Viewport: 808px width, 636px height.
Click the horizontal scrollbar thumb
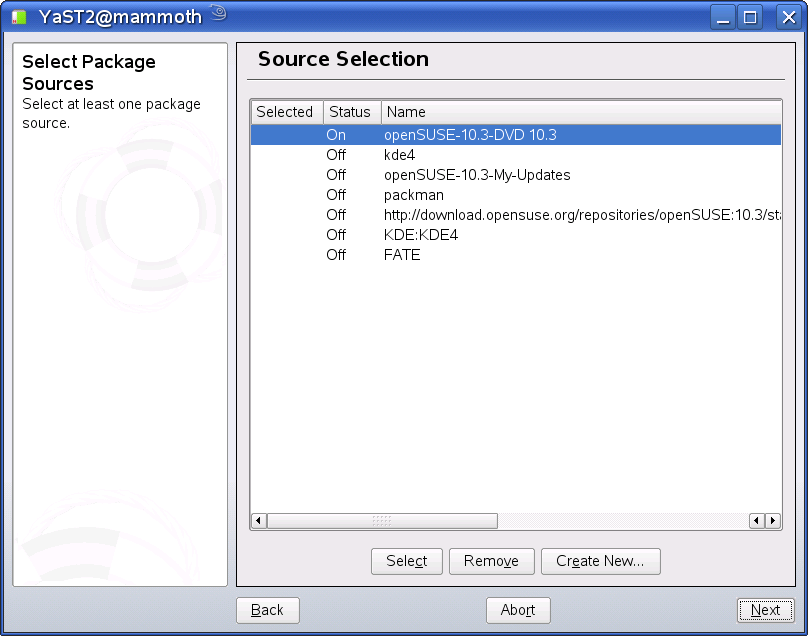point(382,521)
